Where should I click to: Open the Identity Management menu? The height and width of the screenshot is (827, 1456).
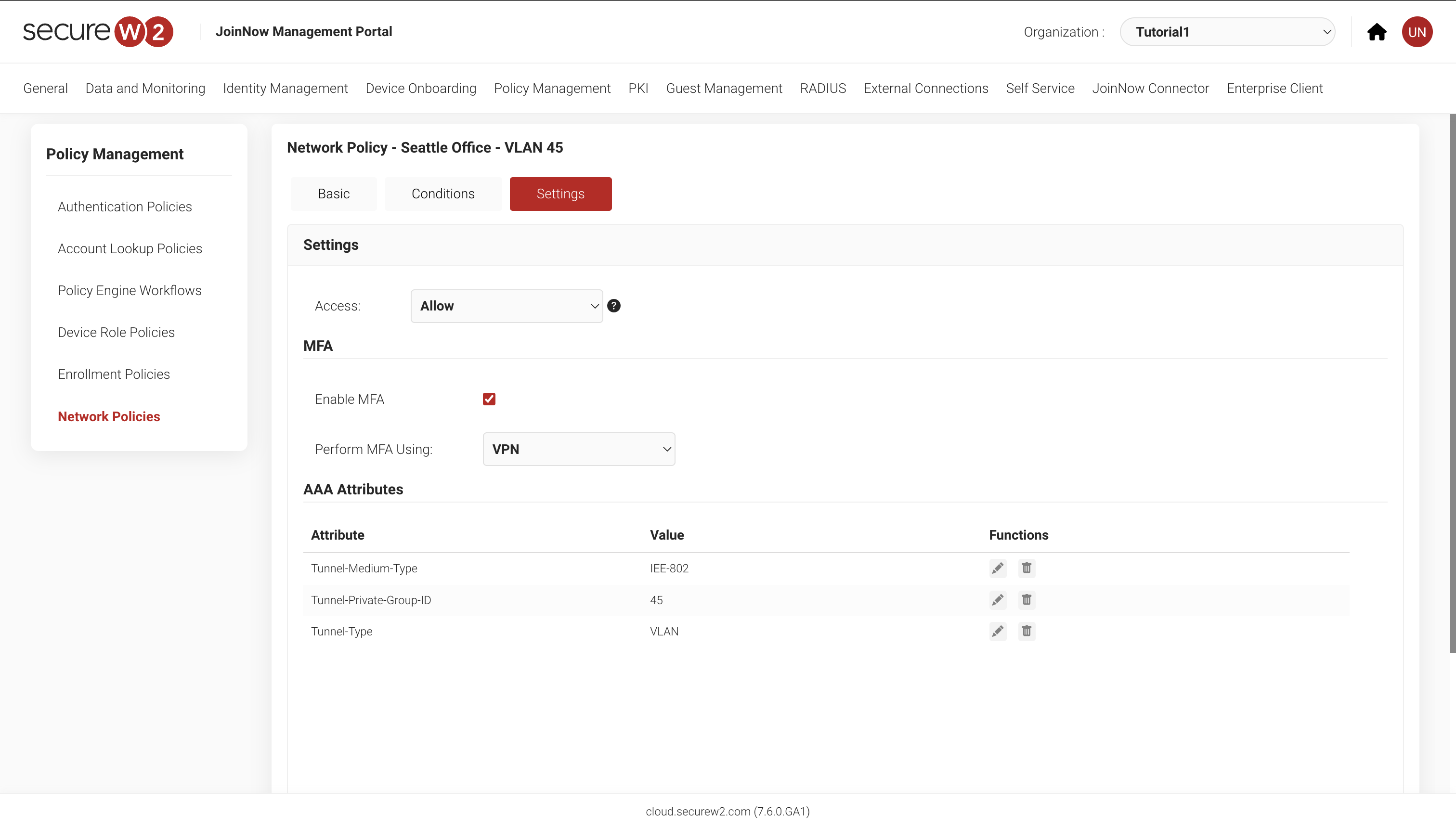(x=285, y=88)
